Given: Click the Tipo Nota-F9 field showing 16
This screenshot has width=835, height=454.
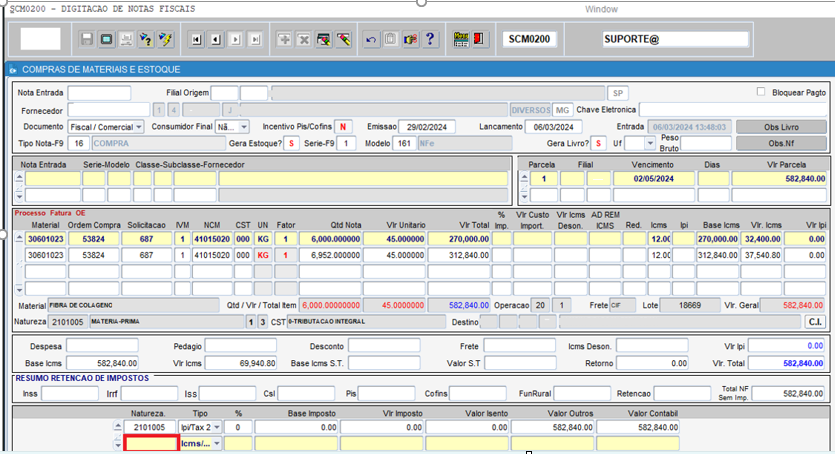Looking at the screenshot, I should [x=79, y=143].
